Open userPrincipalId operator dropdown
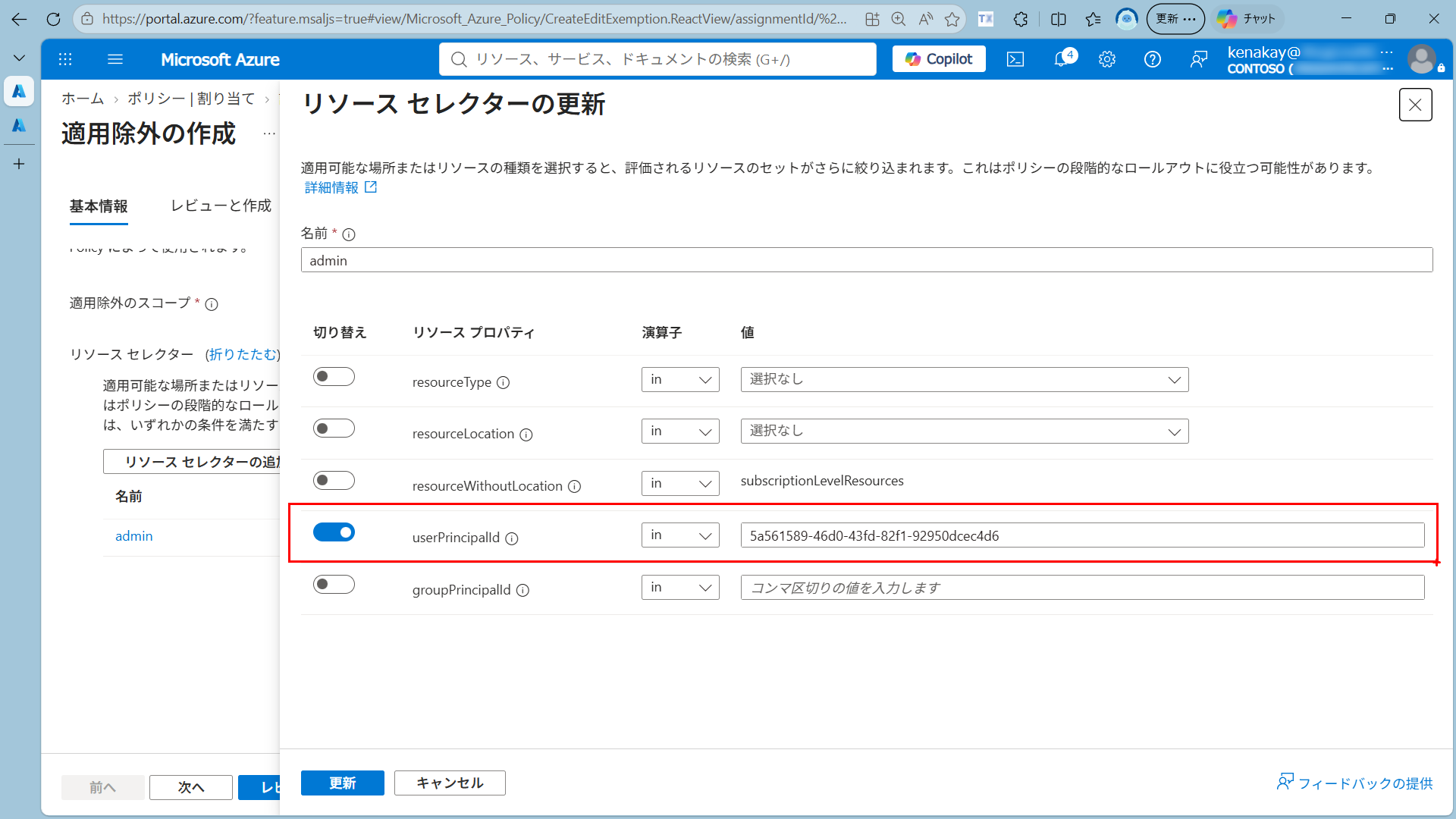The image size is (1456, 819). (680, 535)
